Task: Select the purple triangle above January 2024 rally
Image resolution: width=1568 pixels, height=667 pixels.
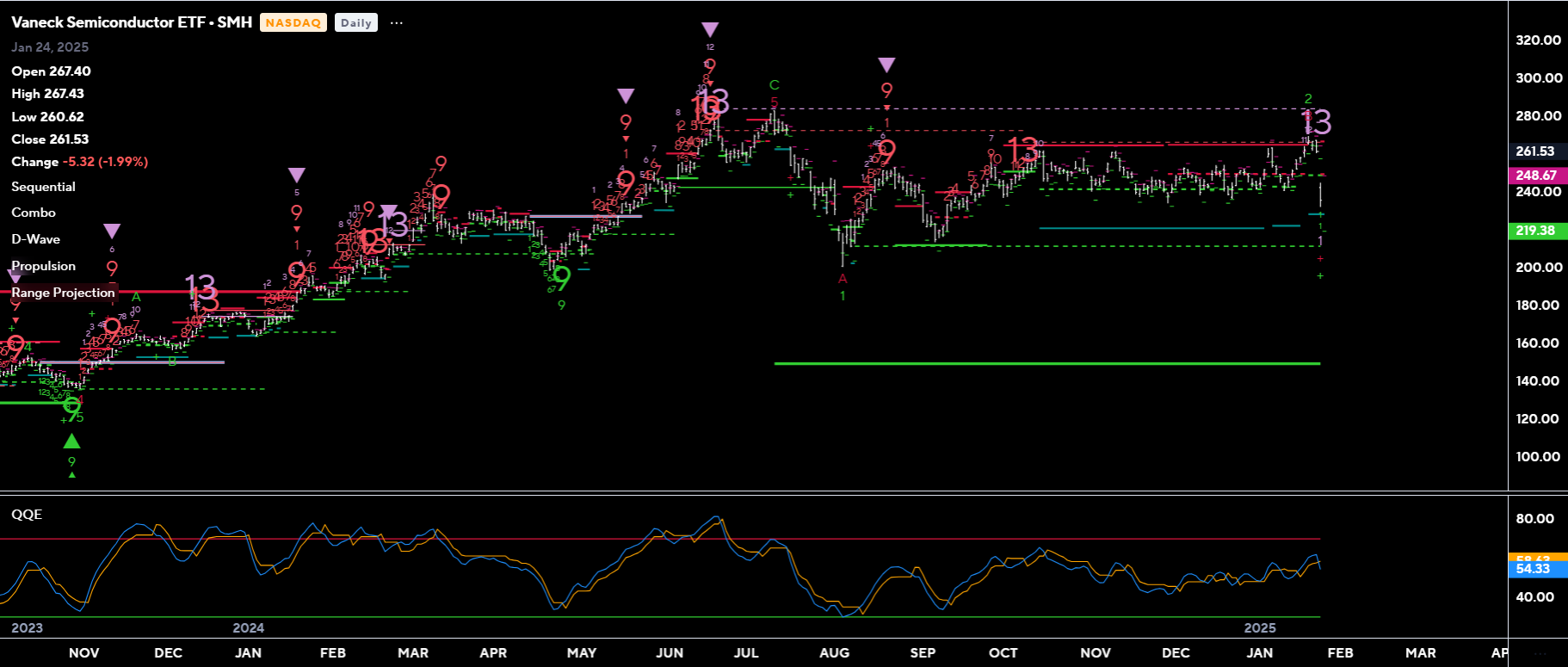Action: pos(296,176)
